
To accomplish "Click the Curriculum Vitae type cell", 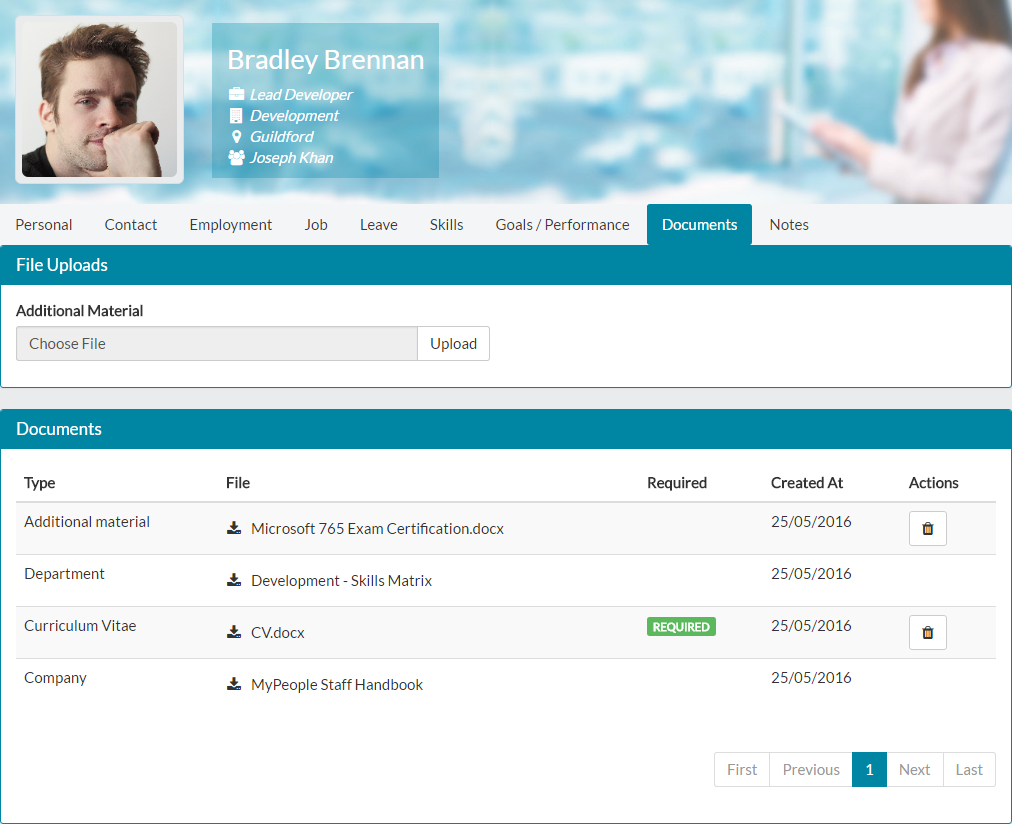I will (80, 626).
